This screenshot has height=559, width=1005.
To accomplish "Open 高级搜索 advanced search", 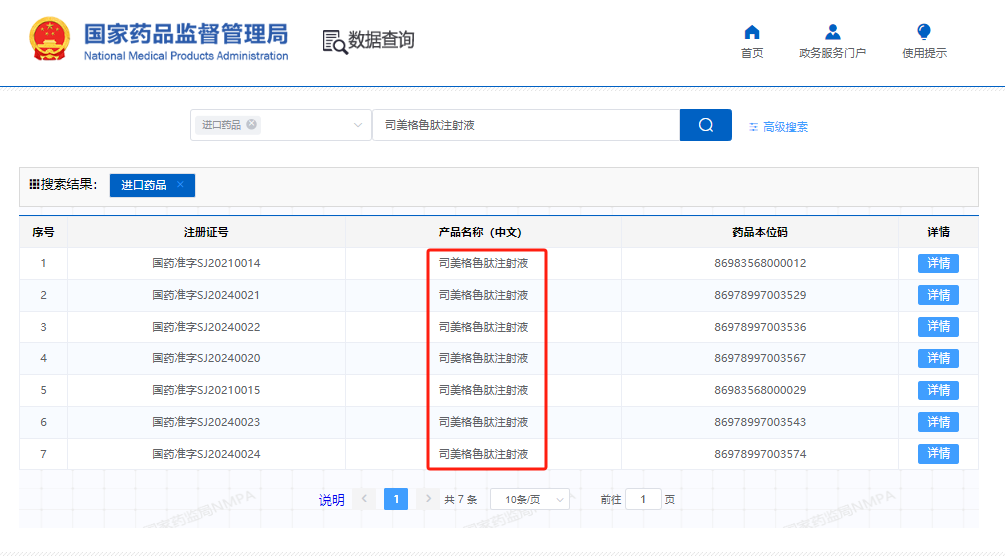I will (778, 127).
